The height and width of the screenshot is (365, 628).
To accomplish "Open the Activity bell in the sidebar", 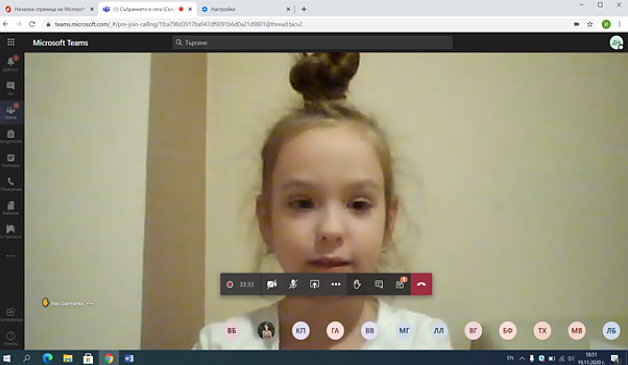I will [x=11, y=64].
